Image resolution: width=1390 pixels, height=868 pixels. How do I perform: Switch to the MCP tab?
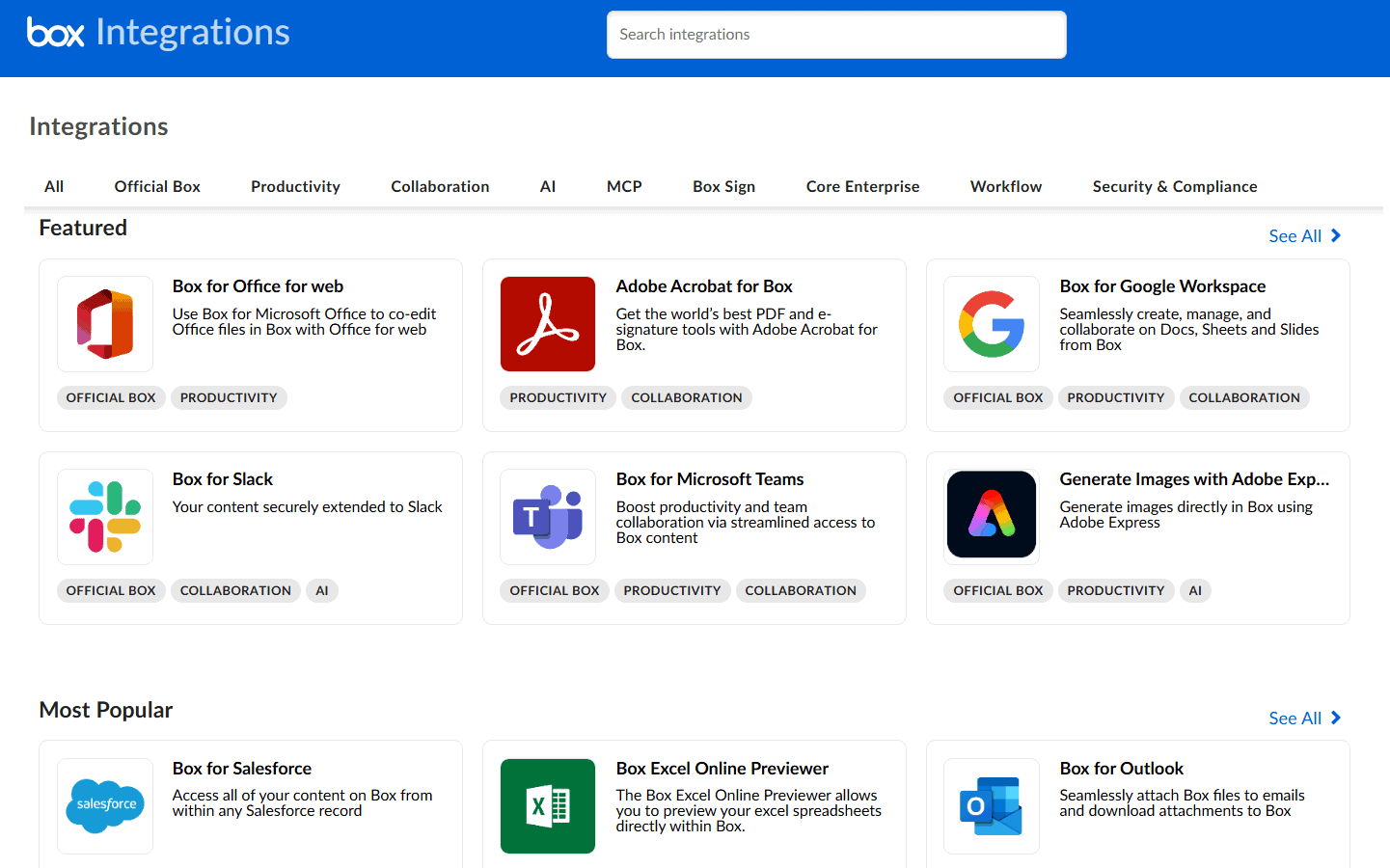(624, 186)
